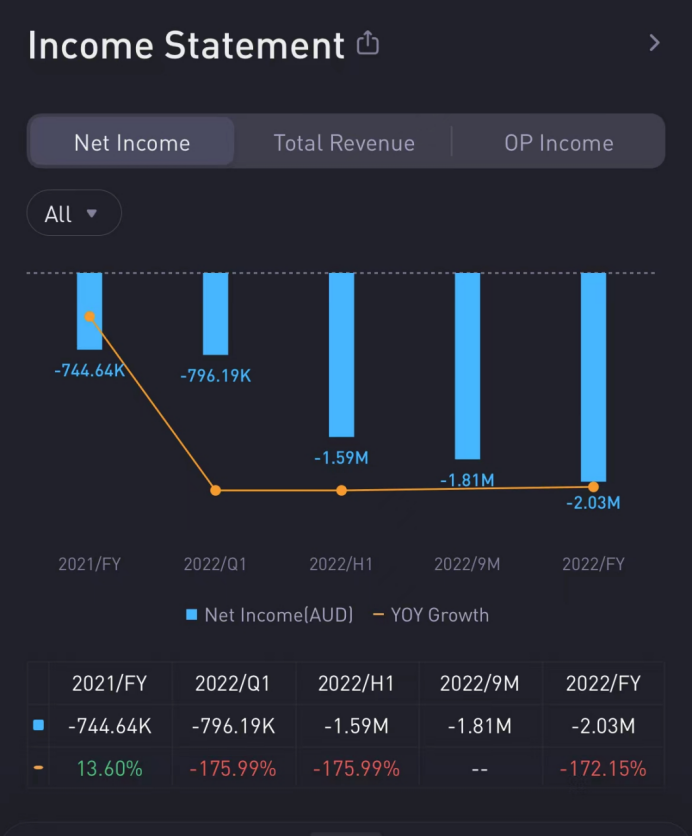Click the -1.59M bar label in chart
Viewport: 692px width, 837px height.
pyautogui.click(x=341, y=457)
